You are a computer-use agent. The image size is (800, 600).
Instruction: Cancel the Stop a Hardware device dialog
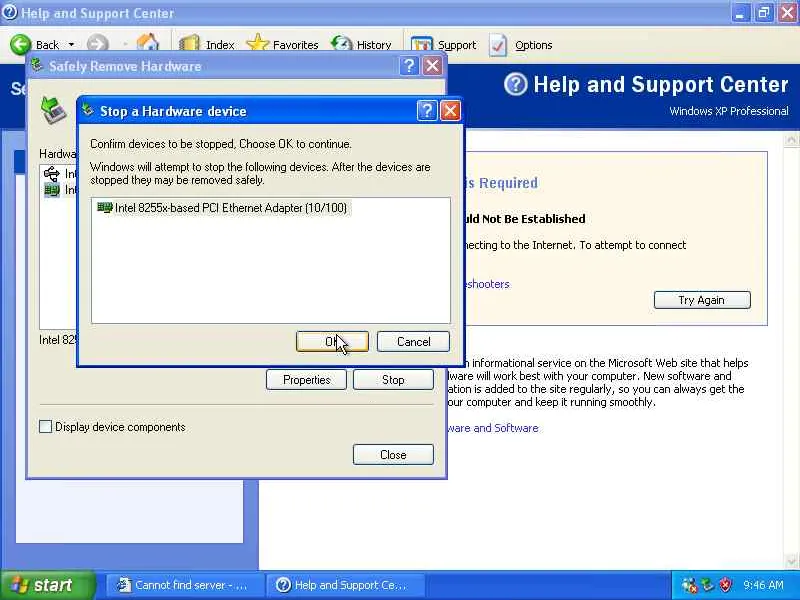coord(413,341)
